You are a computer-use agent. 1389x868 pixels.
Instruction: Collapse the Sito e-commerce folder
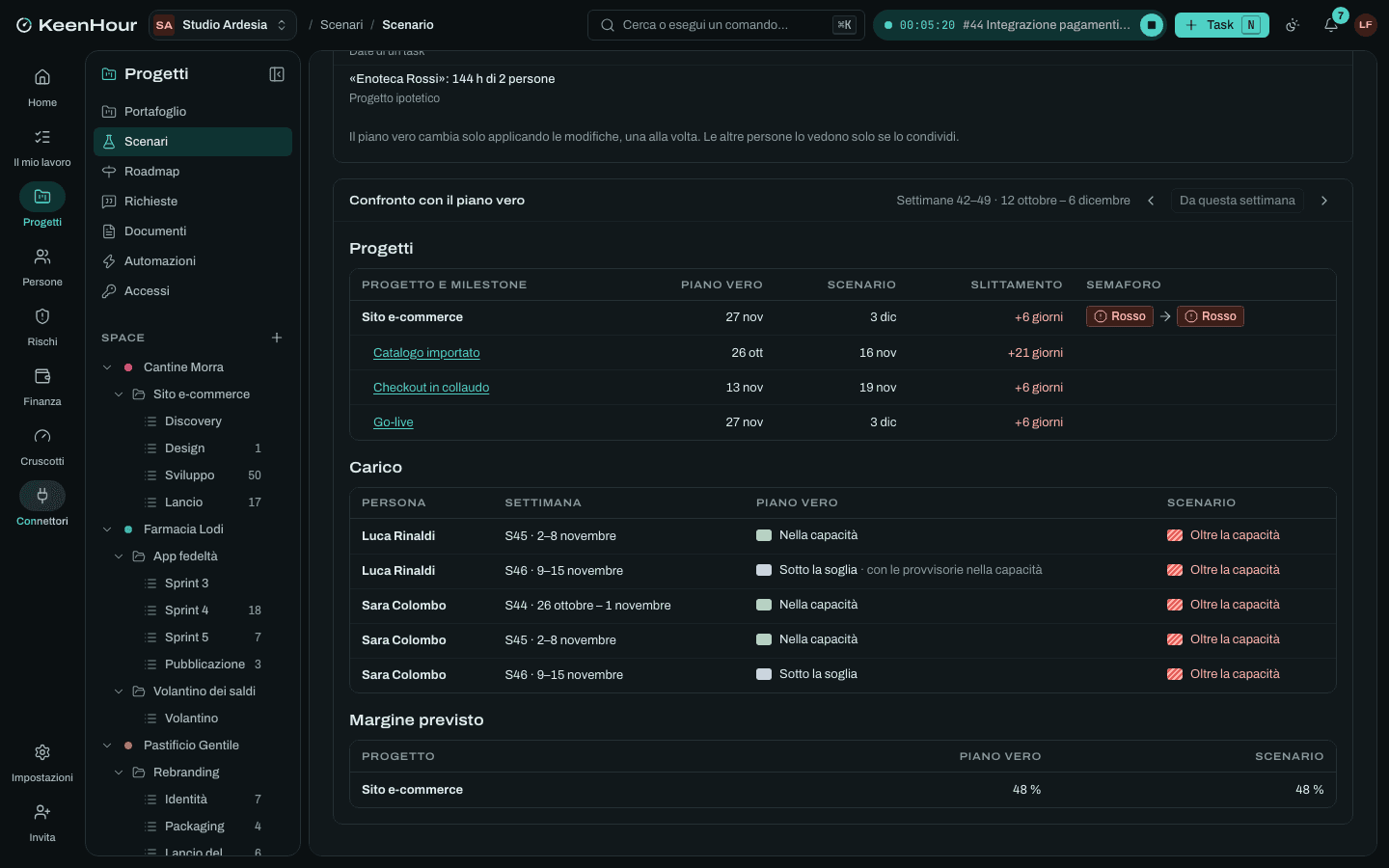(119, 394)
